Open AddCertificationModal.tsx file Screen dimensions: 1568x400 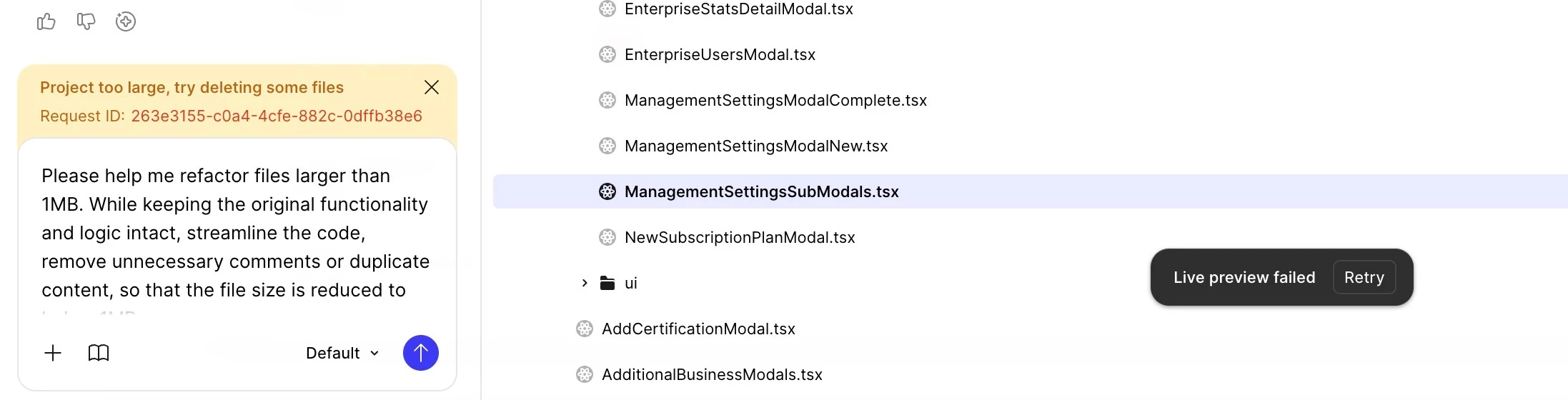pyautogui.click(x=698, y=329)
